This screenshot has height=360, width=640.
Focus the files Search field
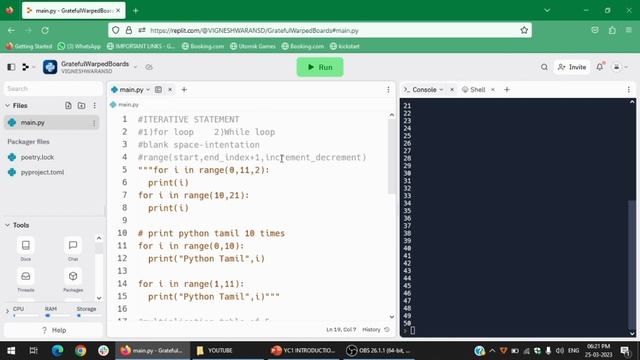coord(53,89)
